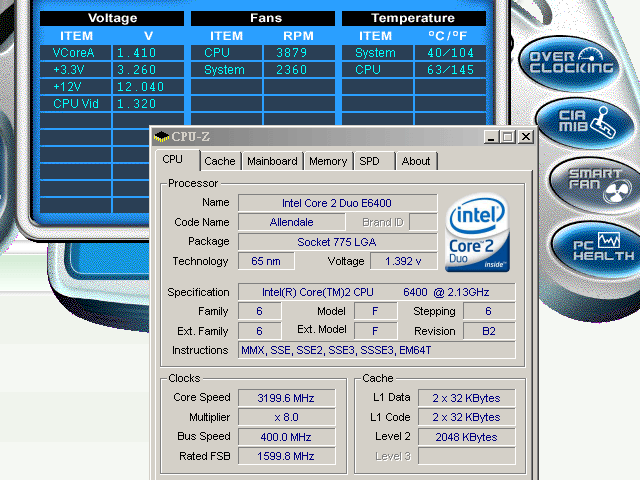Click the Revision value 'B2'
640x480 pixels.
click(489, 331)
